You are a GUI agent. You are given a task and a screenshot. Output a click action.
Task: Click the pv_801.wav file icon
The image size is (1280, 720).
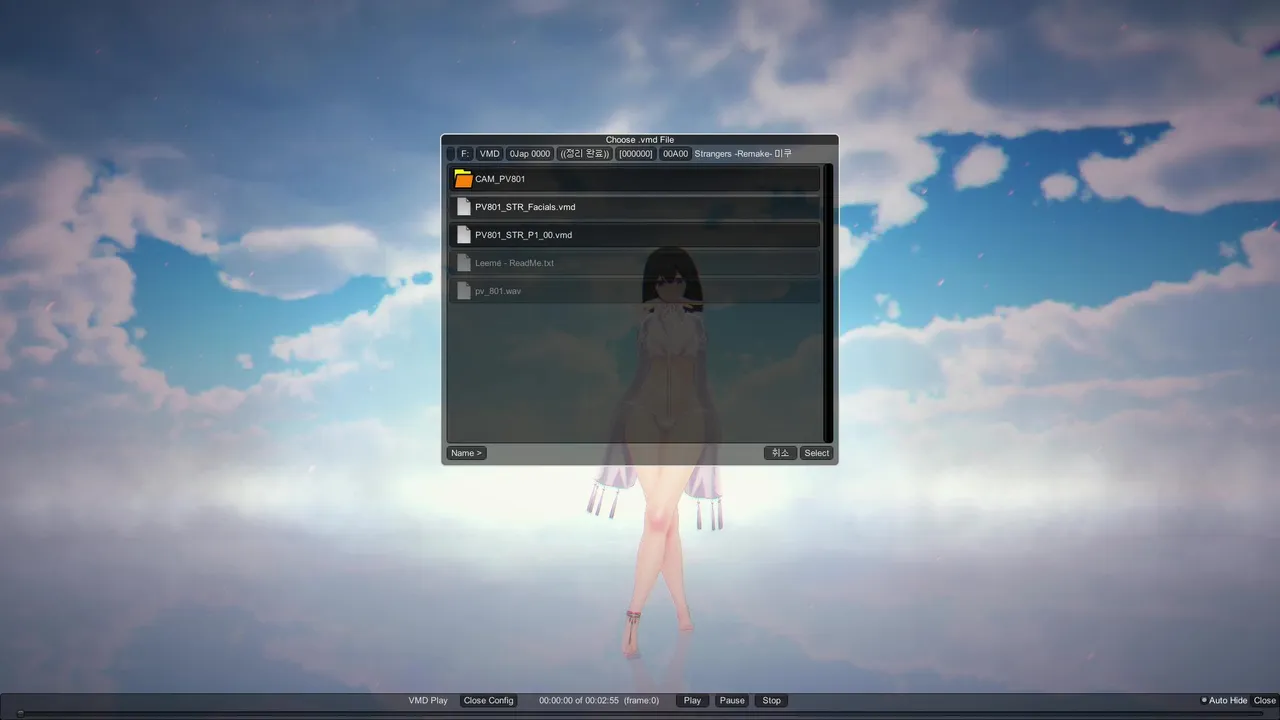463,291
